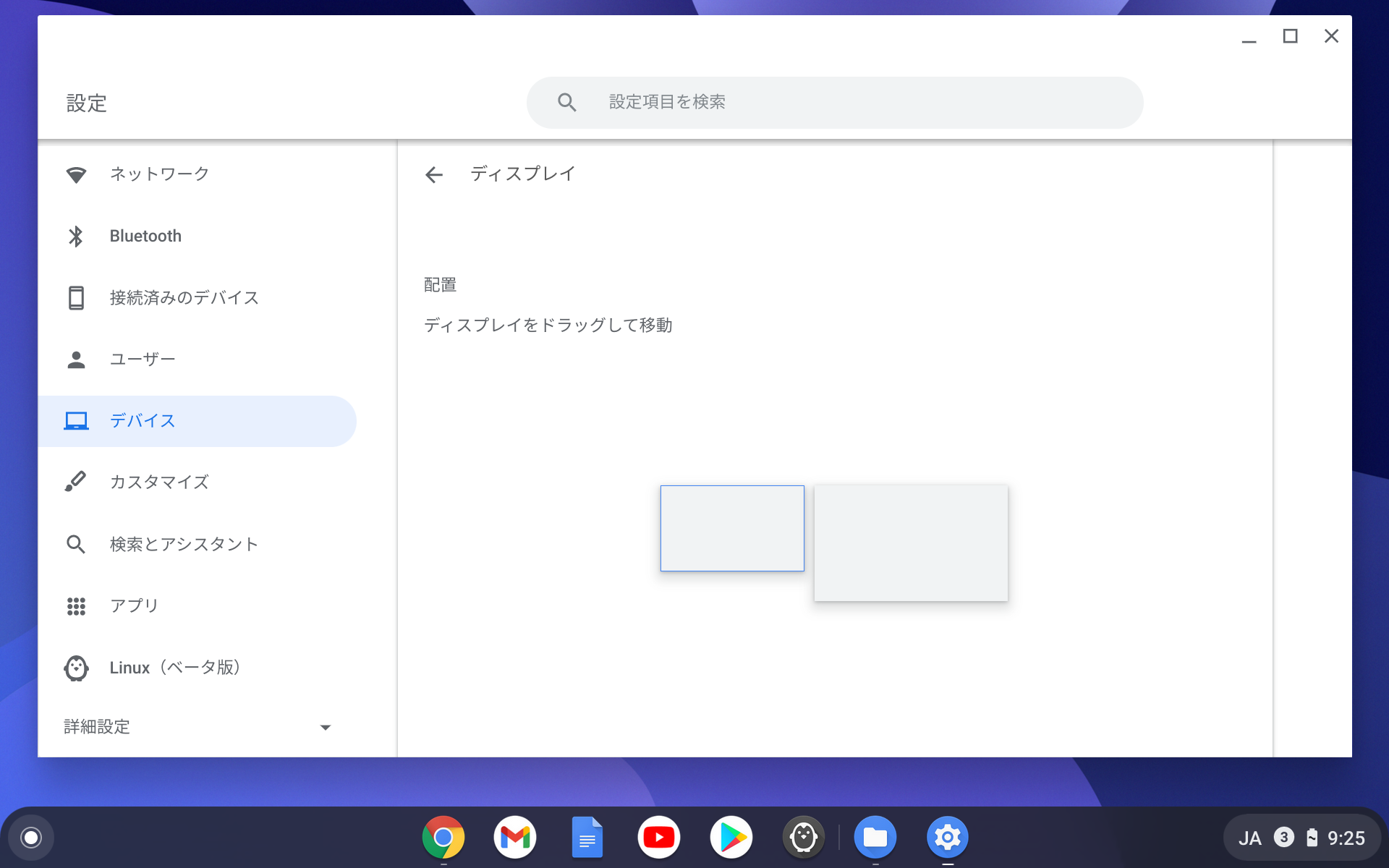Click the apps grid icon in sidebar

click(76, 606)
